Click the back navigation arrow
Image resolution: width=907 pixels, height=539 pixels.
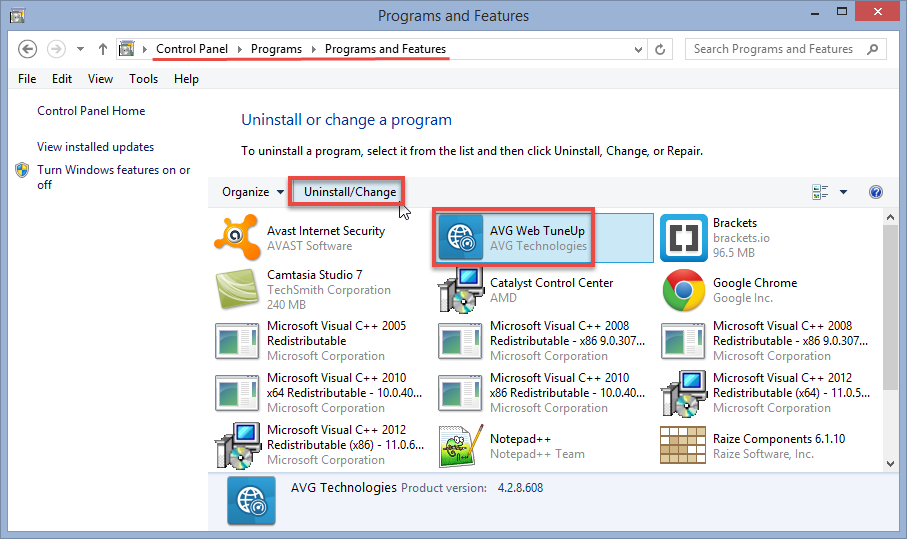[27, 49]
